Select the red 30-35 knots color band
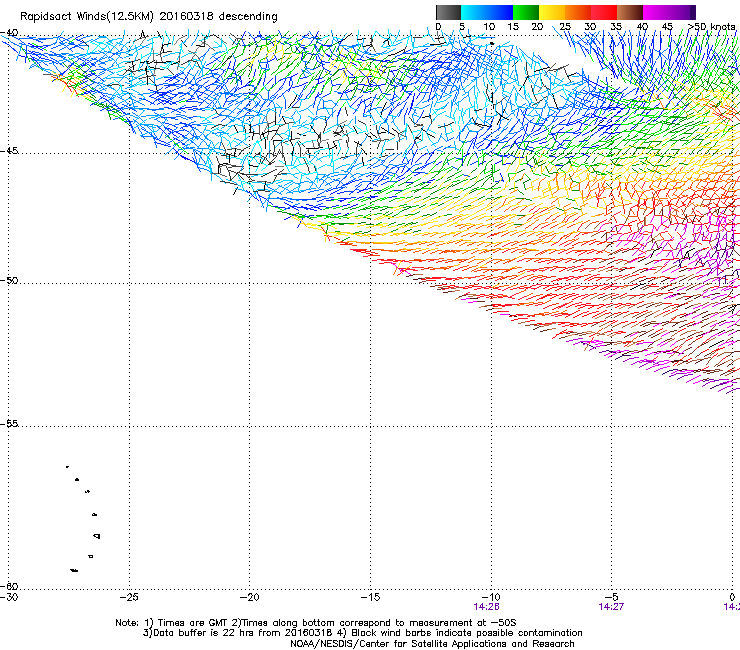This screenshot has height=650, width=740. pos(604,12)
